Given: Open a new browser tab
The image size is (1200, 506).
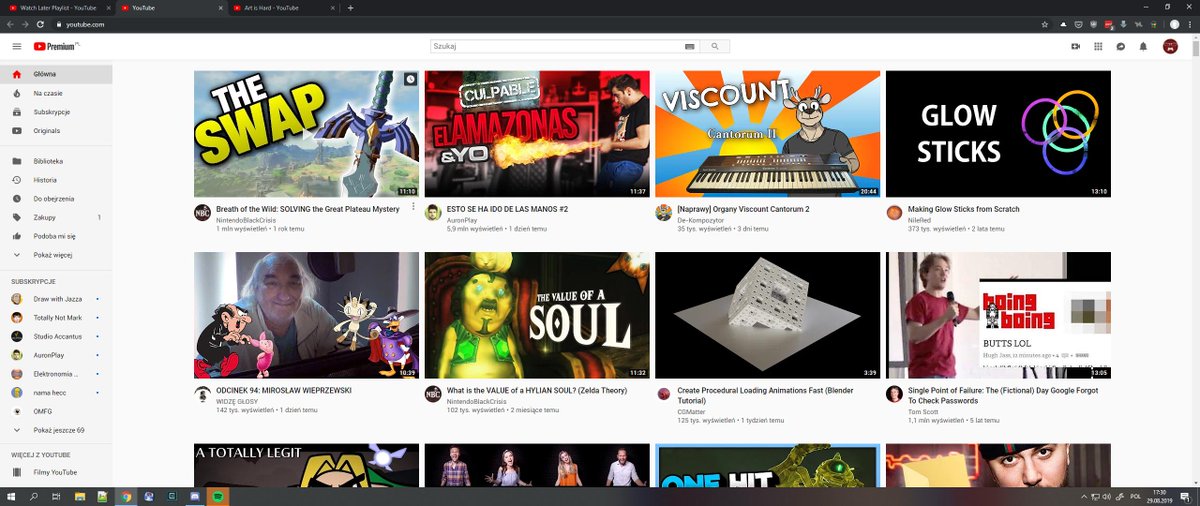Looking at the screenshot, I should tap(350, 7).
